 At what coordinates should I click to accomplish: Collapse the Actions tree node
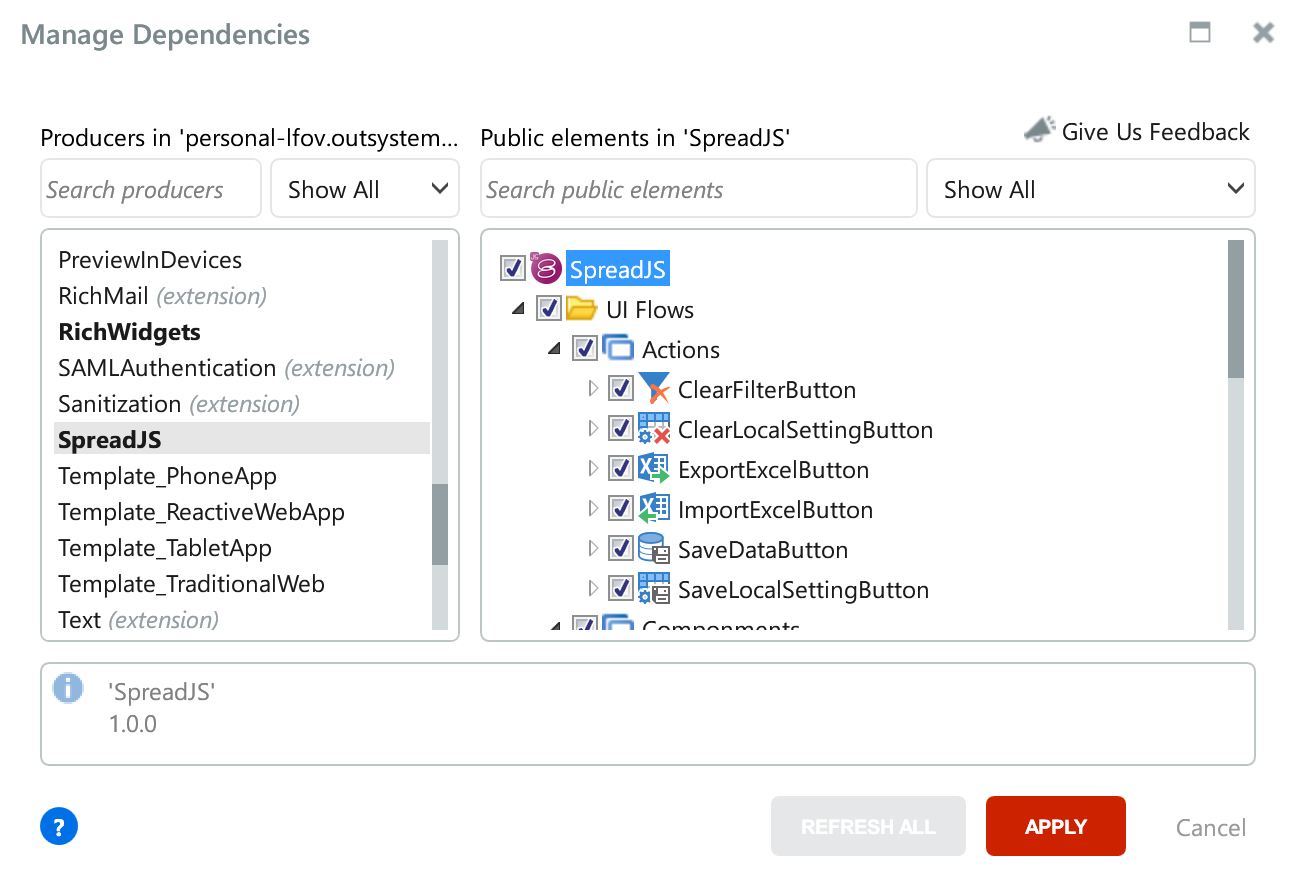click(555, 349)
